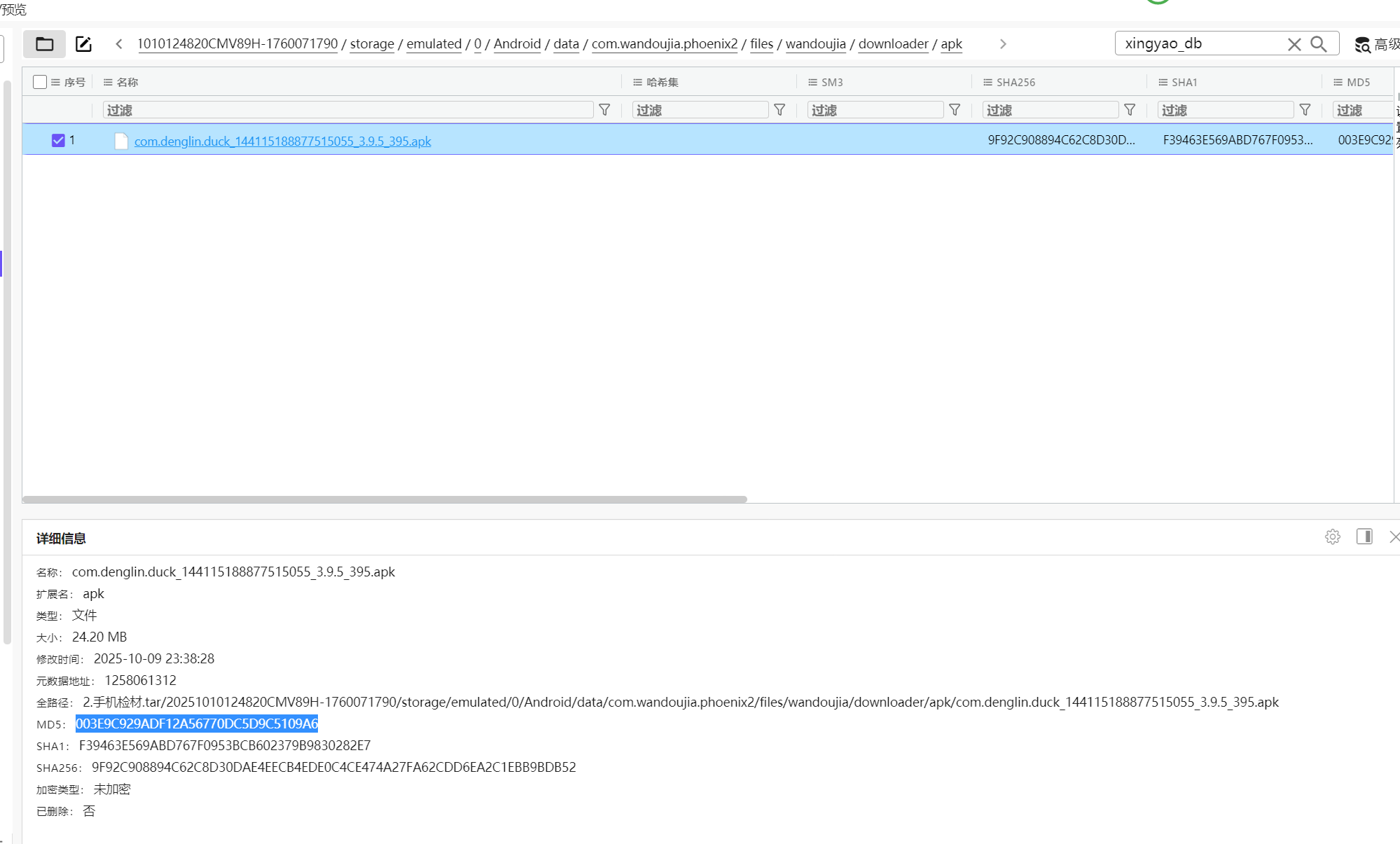Navigate to the wandoujia breadcrumb folder
The width and height of the screenshot is (1400, 844).
(x=815, y=44)
